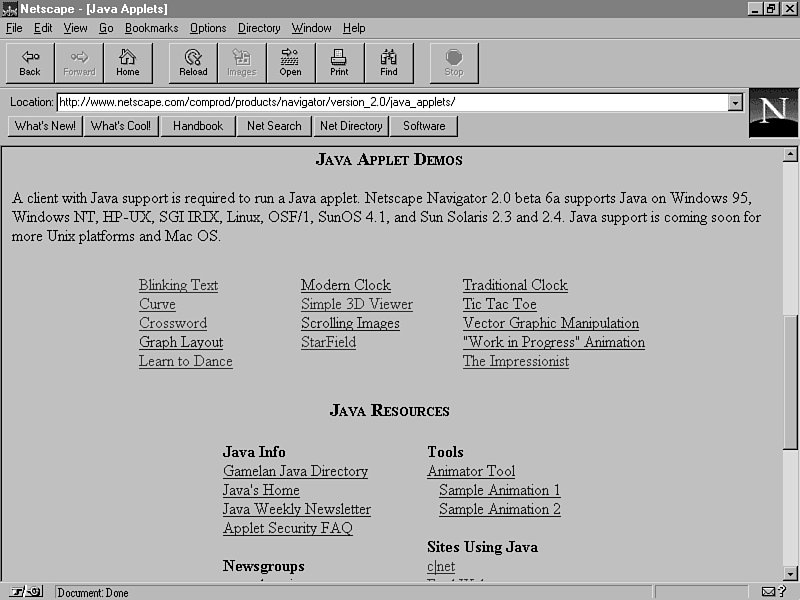The image size is (800, 600).
Task: Click the Netscape title bar icon
Action: [x=10, y=9]
